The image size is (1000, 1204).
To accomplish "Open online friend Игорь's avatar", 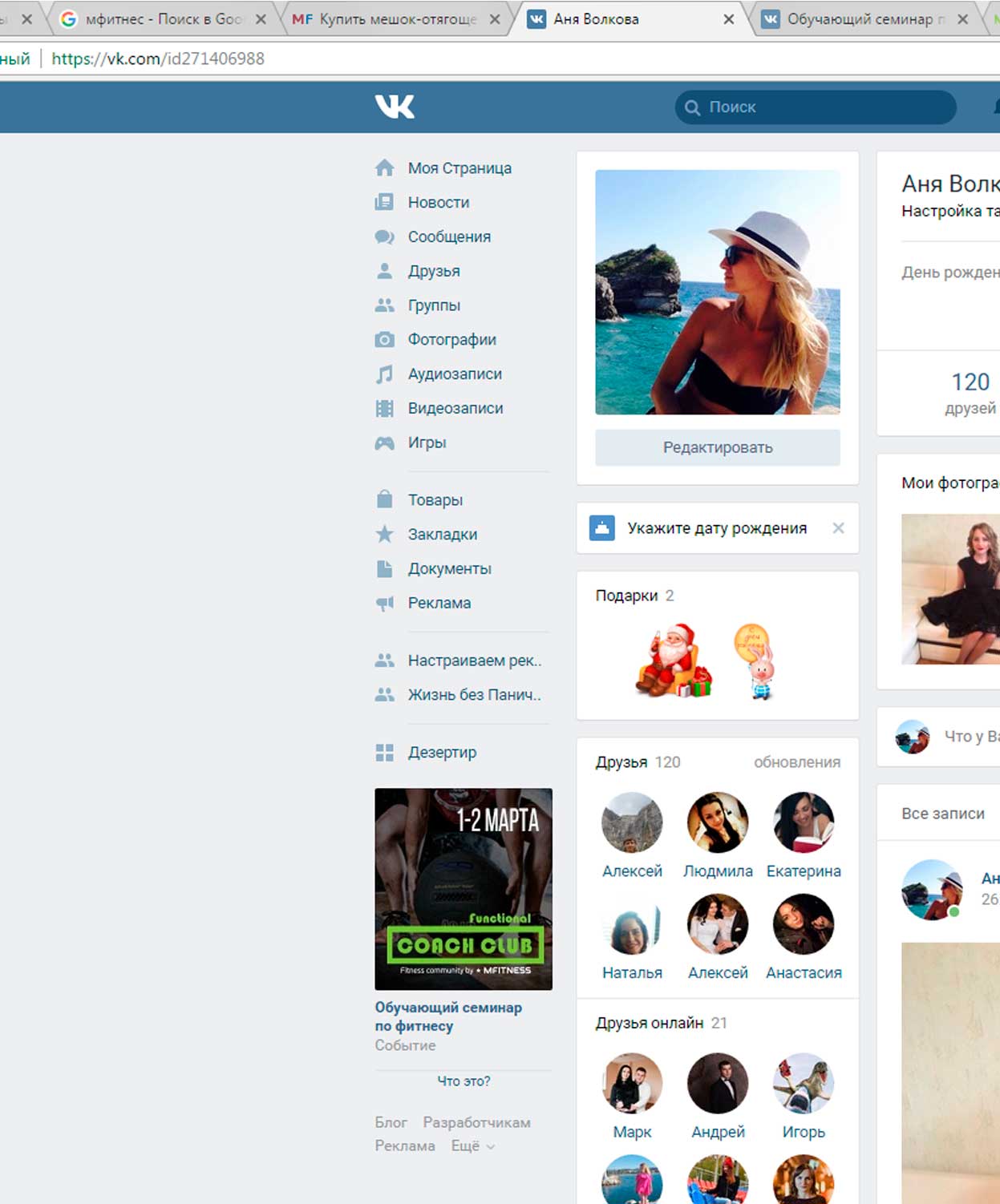I will pos(804,1084).
